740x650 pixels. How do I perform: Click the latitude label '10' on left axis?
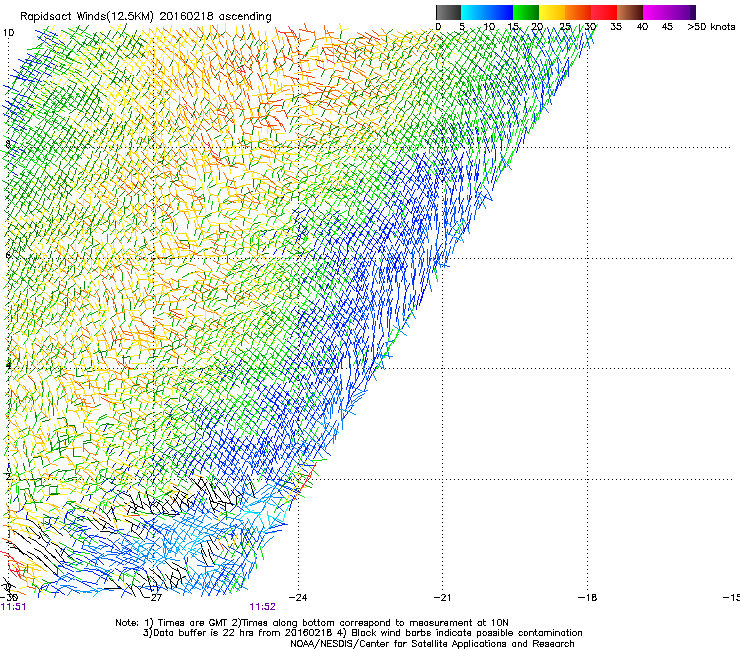click(8, 33)
